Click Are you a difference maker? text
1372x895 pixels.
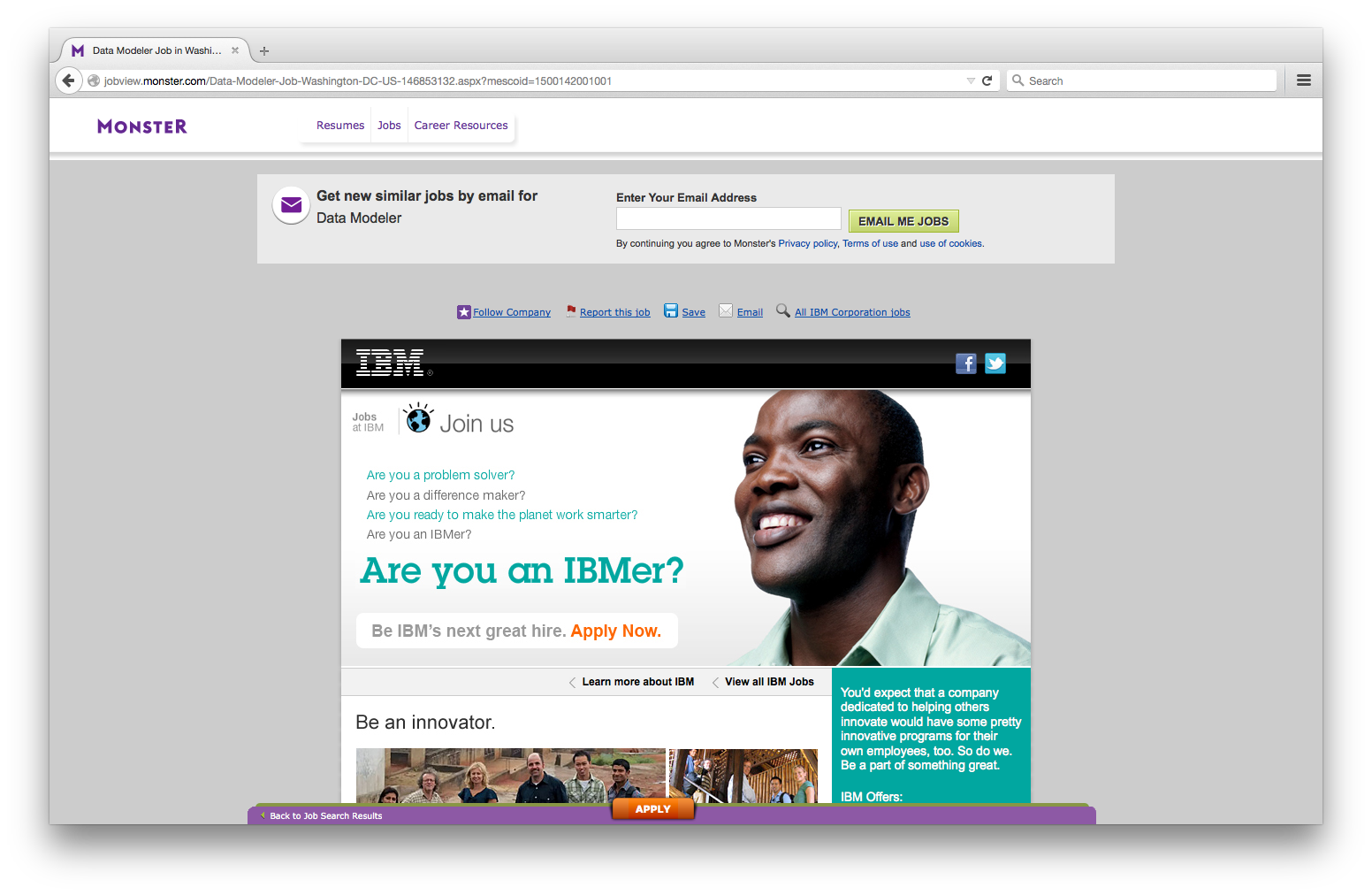446,495
